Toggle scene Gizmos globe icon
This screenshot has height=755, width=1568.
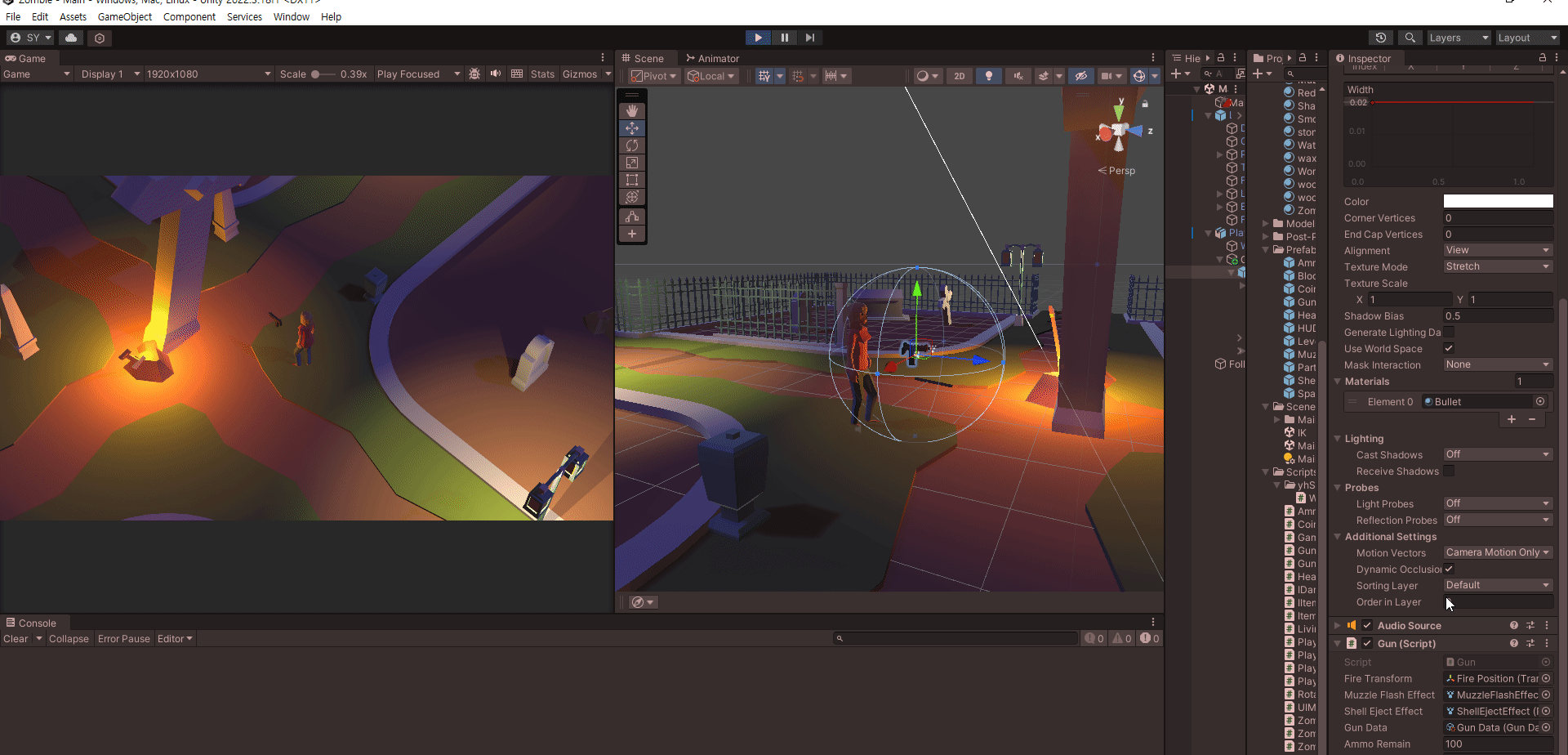[x=1139, y=76]
